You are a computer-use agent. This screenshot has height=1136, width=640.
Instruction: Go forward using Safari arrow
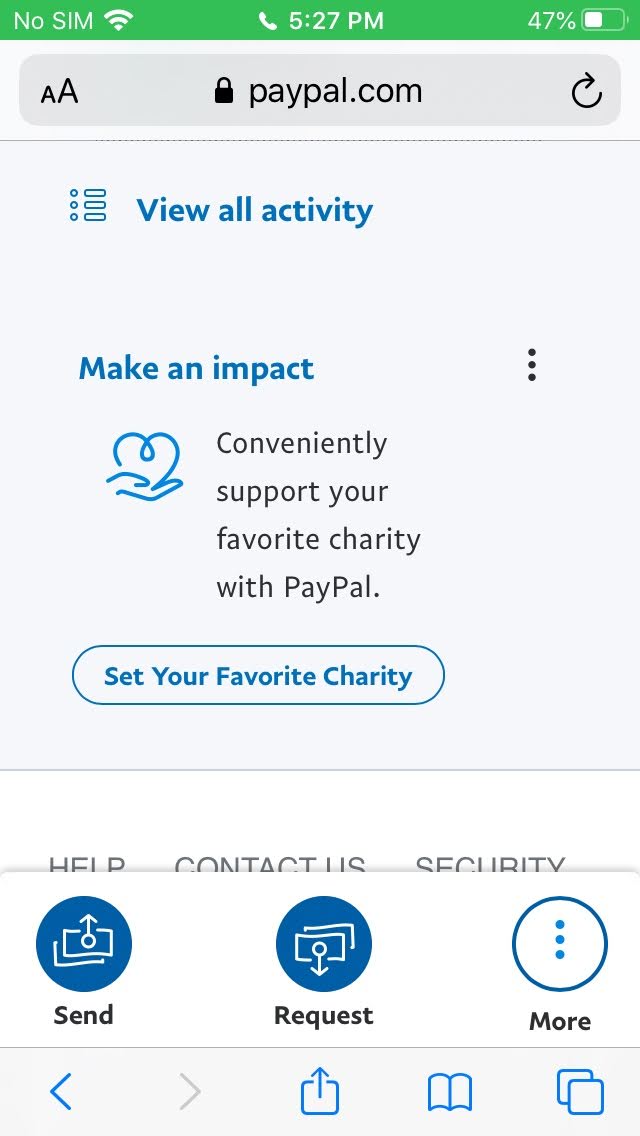tap(189, 1091)
